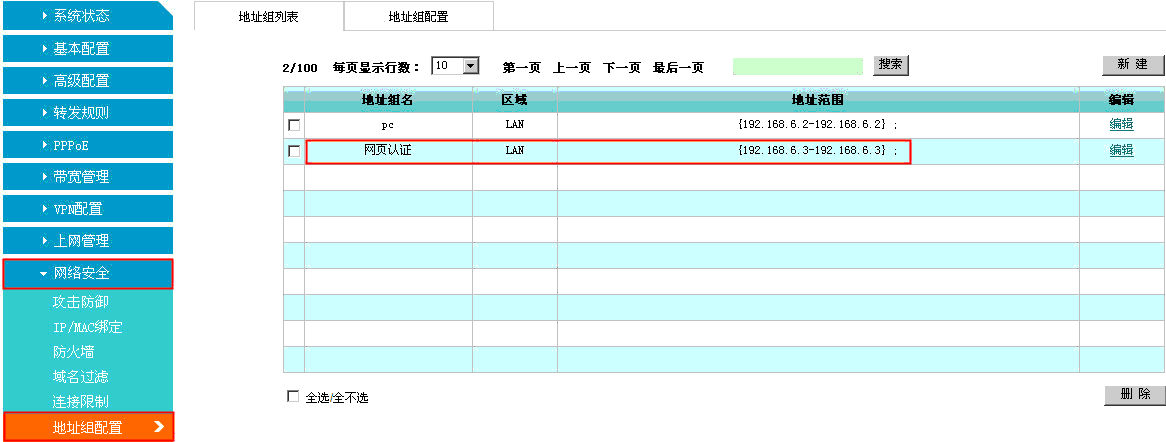Tick the checkbox for 网页认证 row
The image size is (1166, 442).
(x=294, y=151)
